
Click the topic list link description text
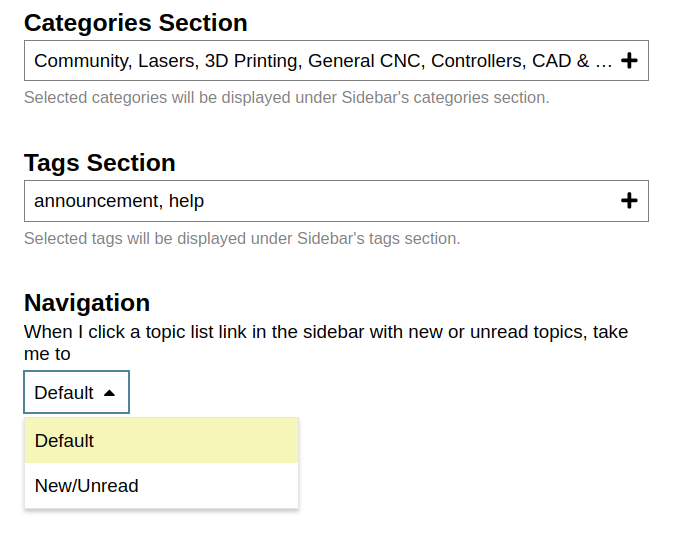[x=326, y=343]
